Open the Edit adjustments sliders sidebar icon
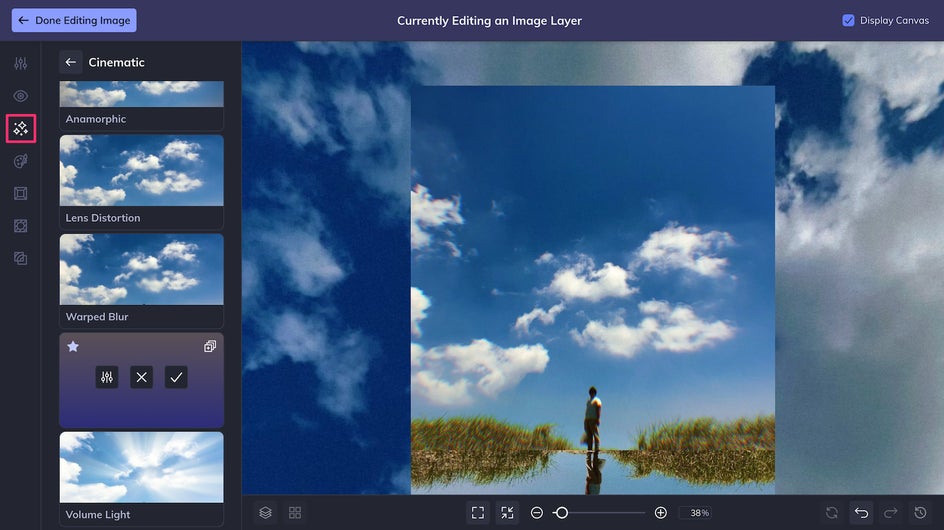944x530 pixels. coord(20,63)
